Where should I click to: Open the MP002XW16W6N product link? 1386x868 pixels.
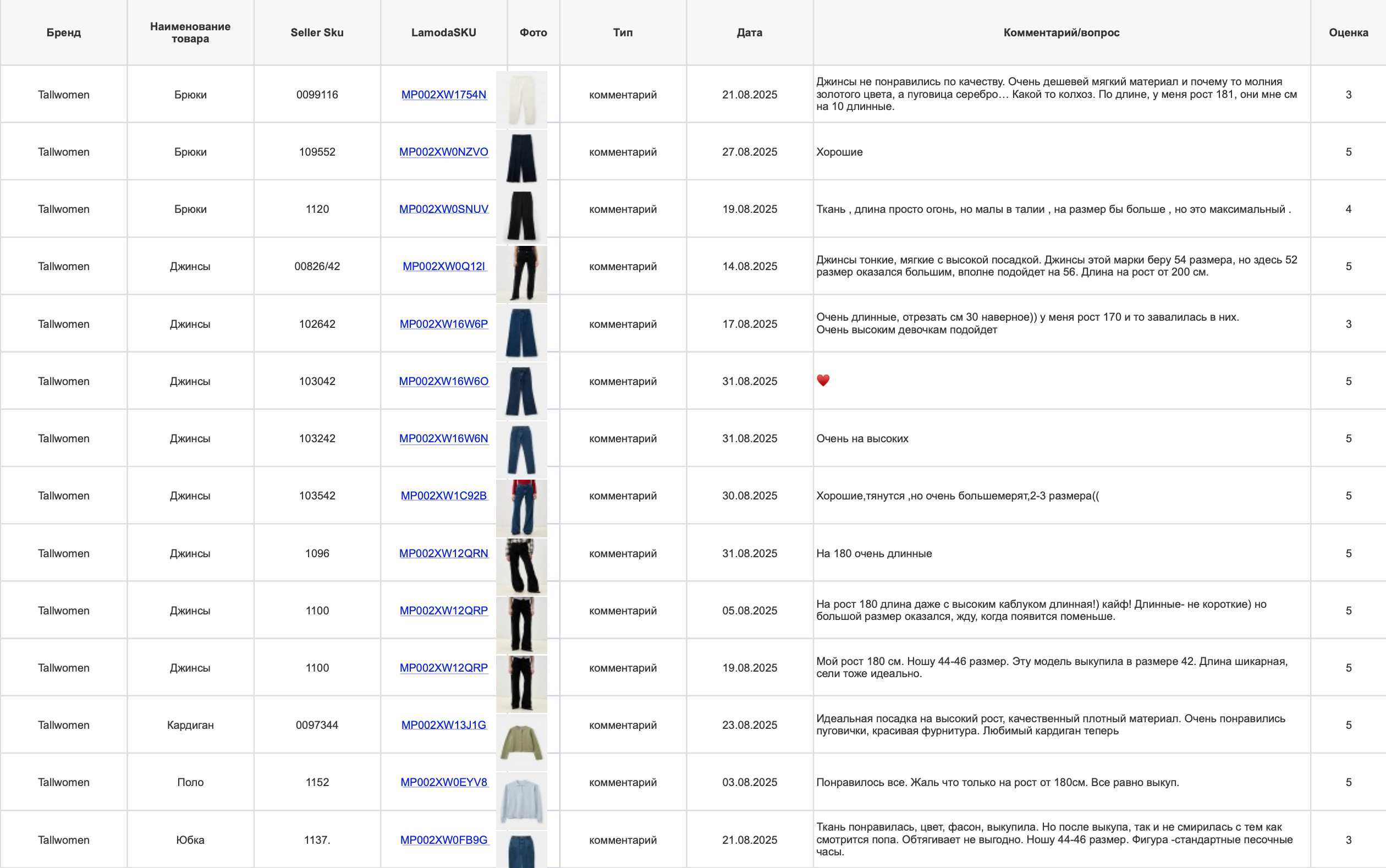444,438
